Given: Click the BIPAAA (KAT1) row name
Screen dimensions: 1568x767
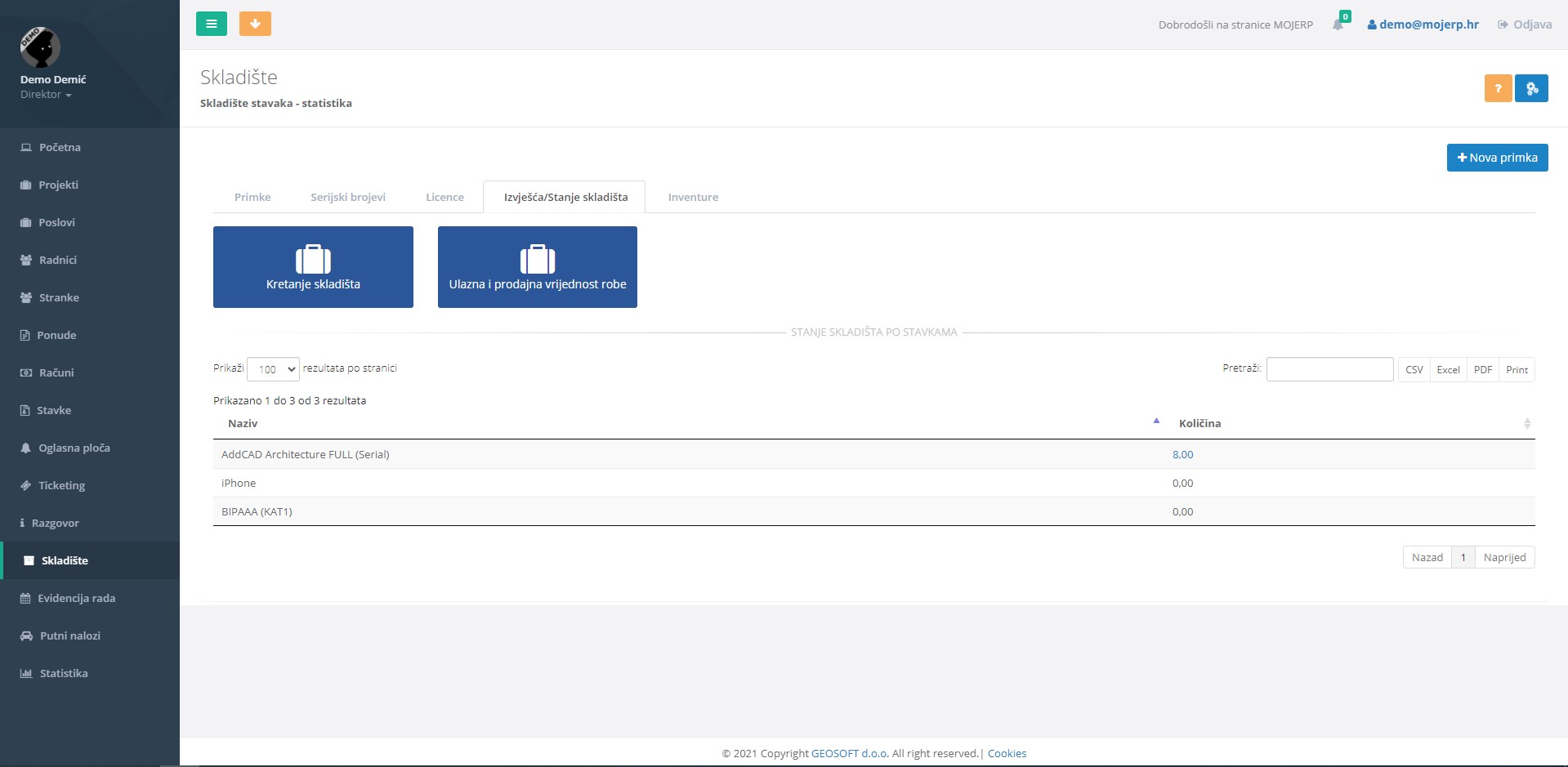Looking at the screenshot, I should 257,511.
